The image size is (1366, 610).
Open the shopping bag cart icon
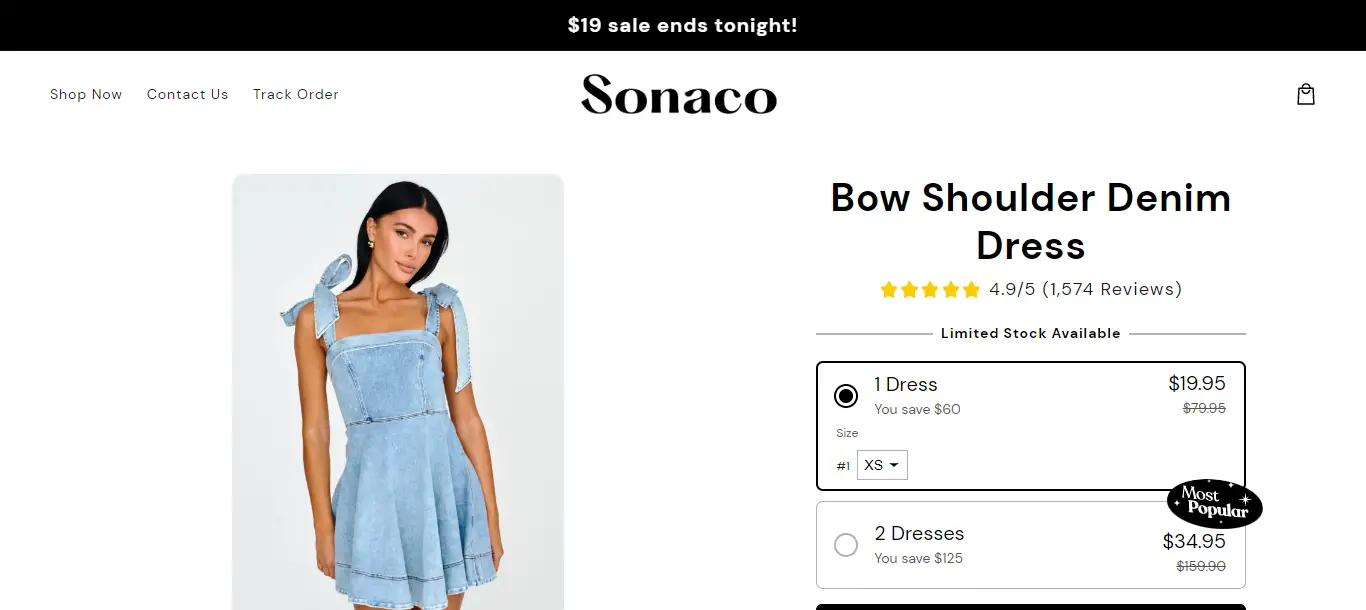click(1305, 94)
